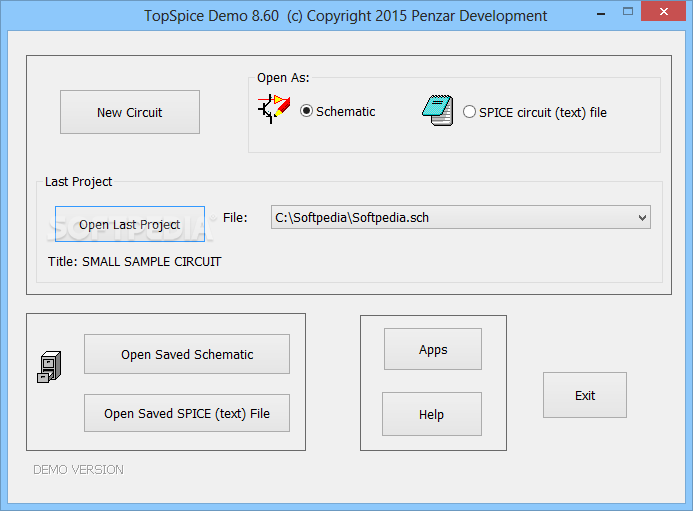The height and width of the screenshot is (511, 693).
Task: Create a New Circuit
Action: tap(130, 112)
